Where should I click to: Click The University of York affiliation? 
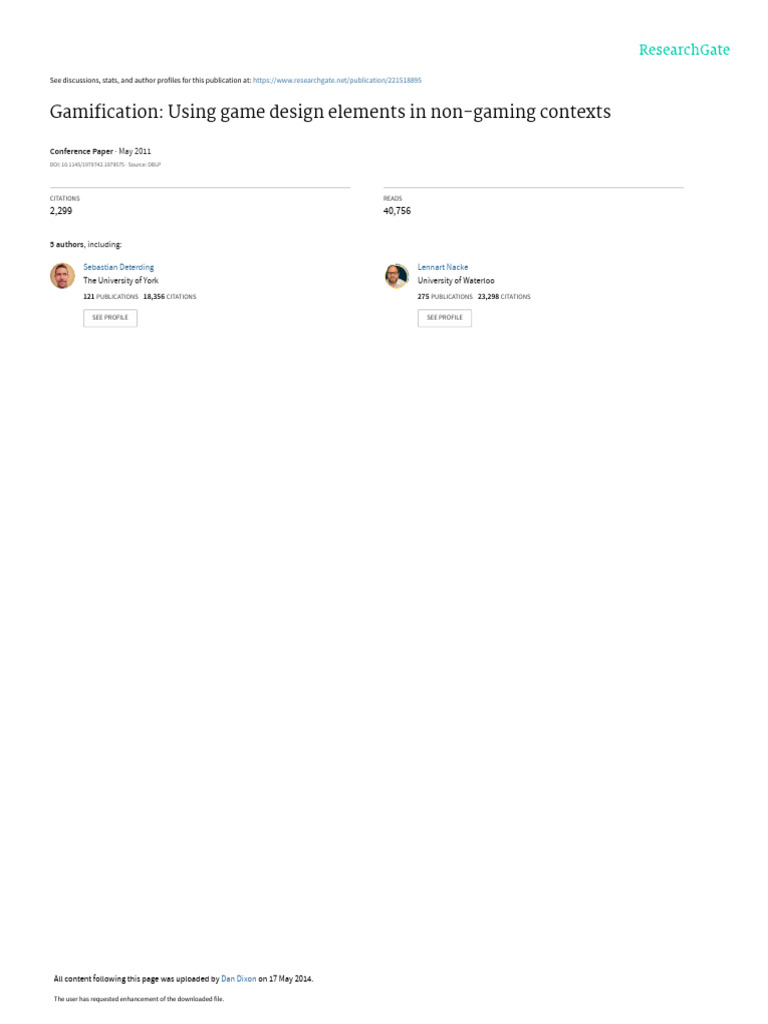121,280
